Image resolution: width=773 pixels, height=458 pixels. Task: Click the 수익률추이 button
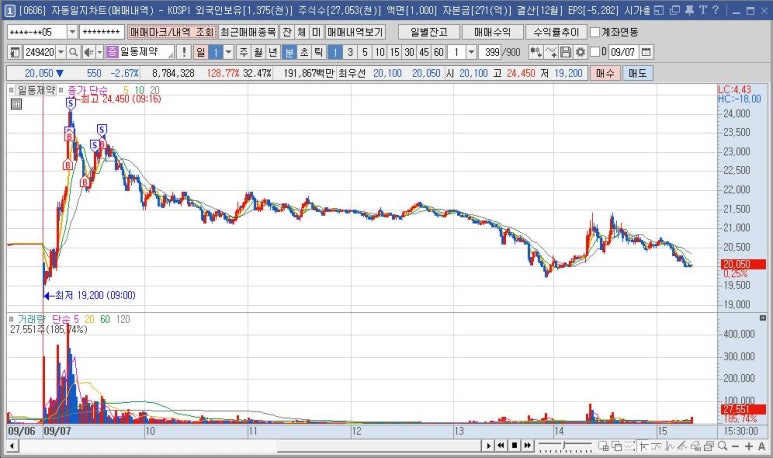556,32
